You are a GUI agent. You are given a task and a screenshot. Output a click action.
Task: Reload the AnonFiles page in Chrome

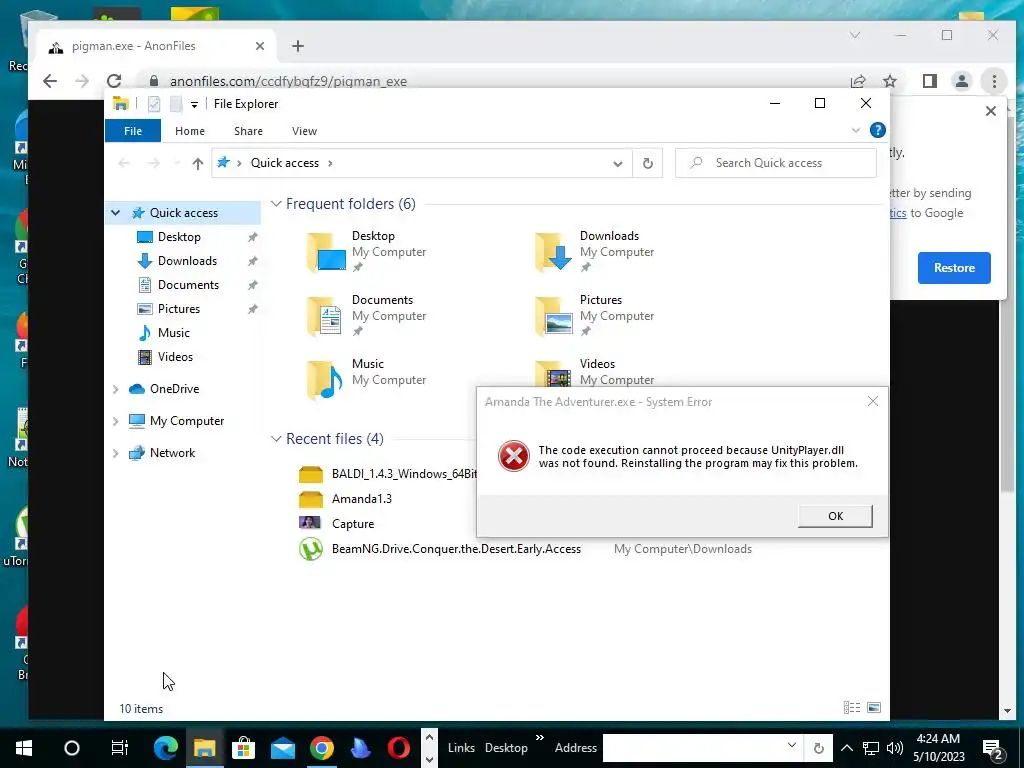[114, 81]
